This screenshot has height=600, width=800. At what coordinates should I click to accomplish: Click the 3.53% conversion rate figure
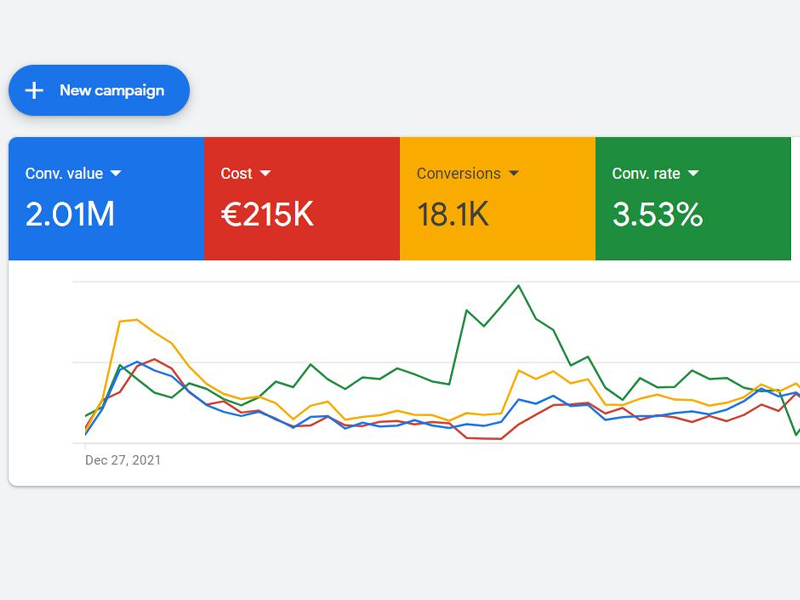tap(657, 214)
